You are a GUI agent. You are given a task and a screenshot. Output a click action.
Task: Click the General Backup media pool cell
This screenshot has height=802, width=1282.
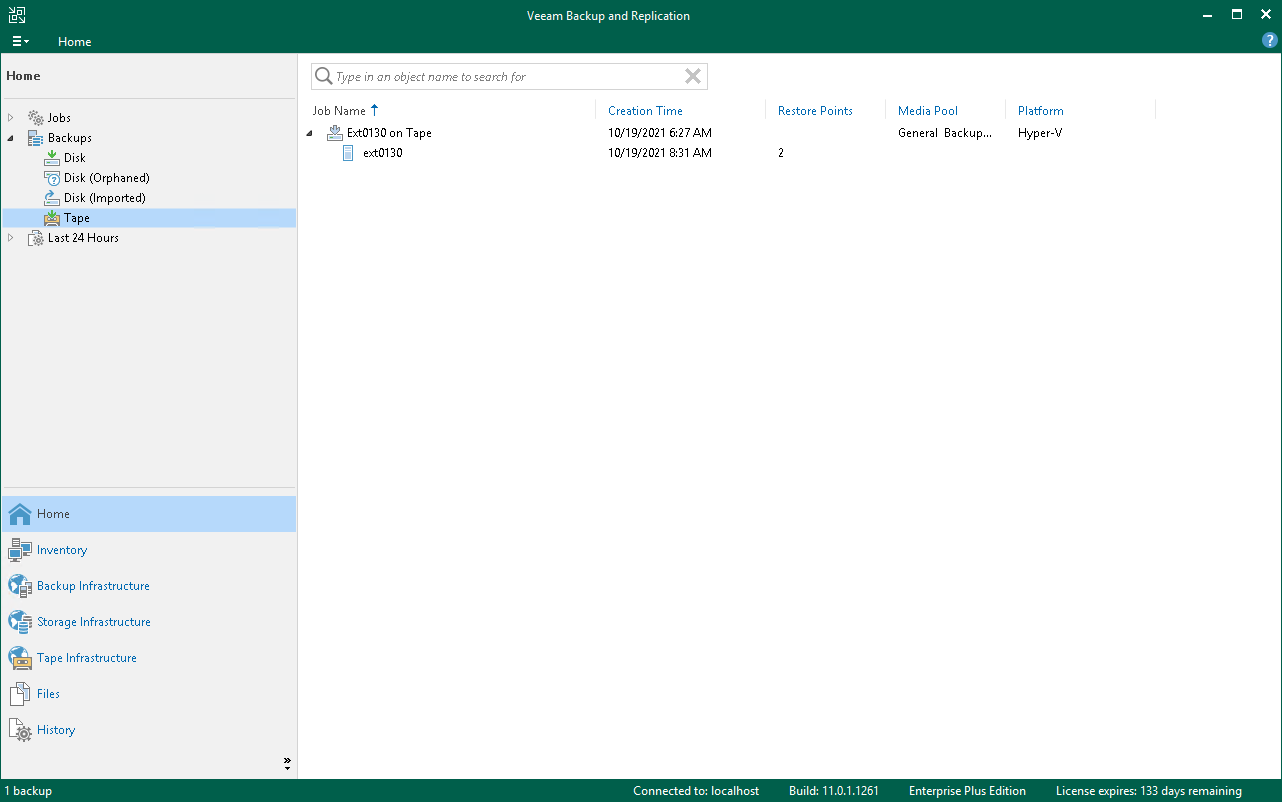[x=945, y=133]
